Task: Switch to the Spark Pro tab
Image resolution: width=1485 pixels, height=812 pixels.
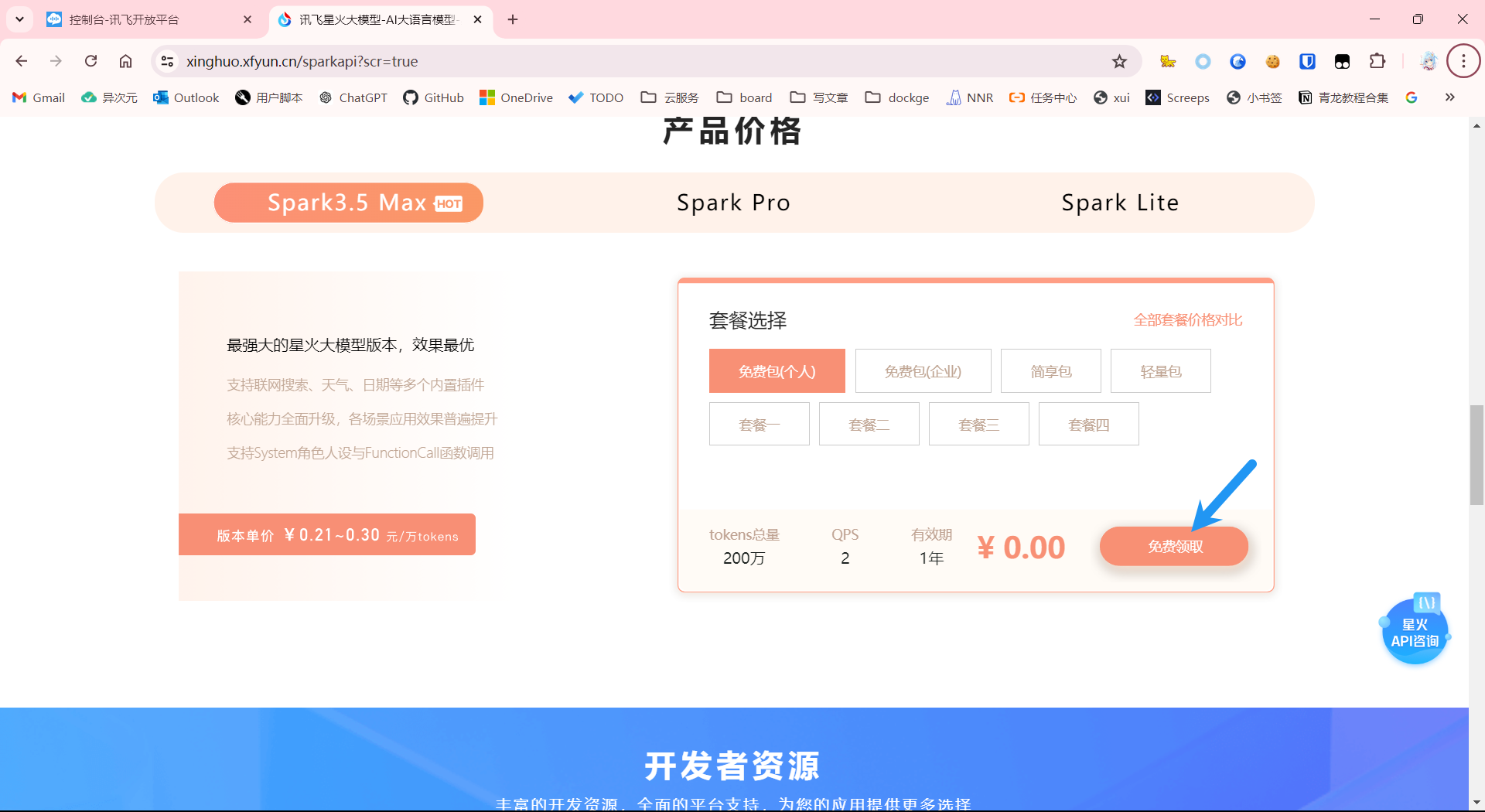Action: pyautogui.click(x=733, y=203)
